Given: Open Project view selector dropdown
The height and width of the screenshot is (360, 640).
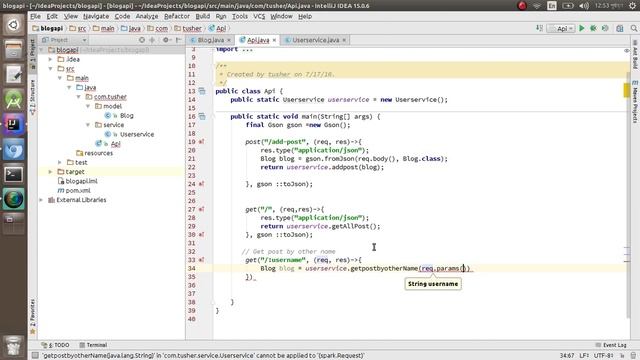Looking at the screenshot, I should (64, 40).
